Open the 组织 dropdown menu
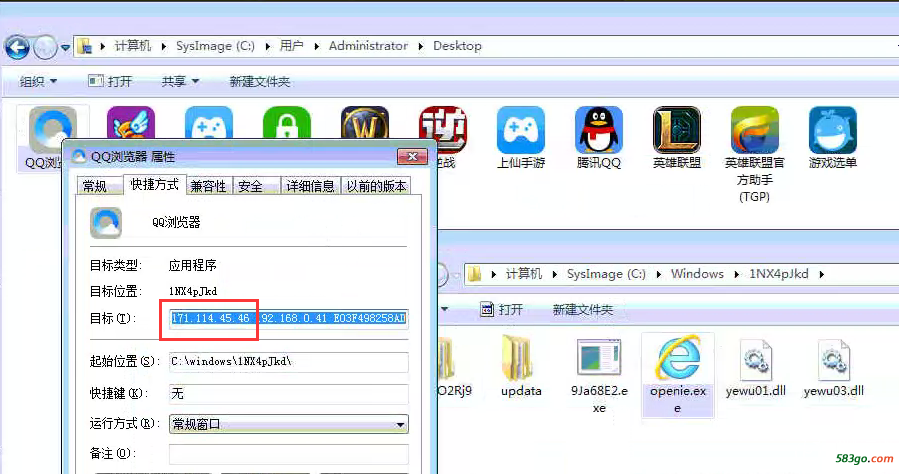Viewport: 899px width, 474px height. point(38,81)
